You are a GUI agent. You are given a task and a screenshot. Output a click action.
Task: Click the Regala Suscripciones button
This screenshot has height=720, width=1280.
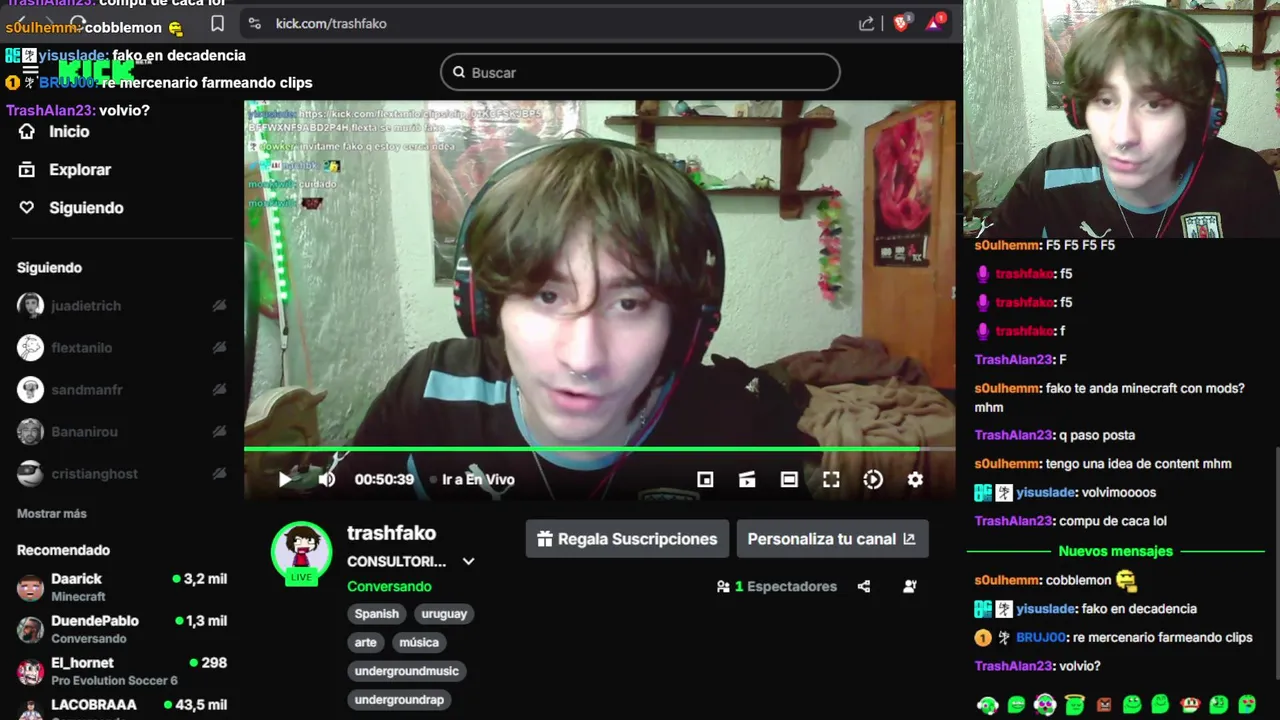pos(628,539)
